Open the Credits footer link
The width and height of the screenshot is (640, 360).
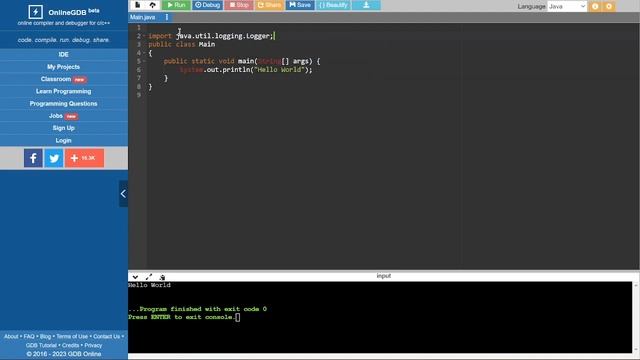pyautogui.click(x=70, y=345)
